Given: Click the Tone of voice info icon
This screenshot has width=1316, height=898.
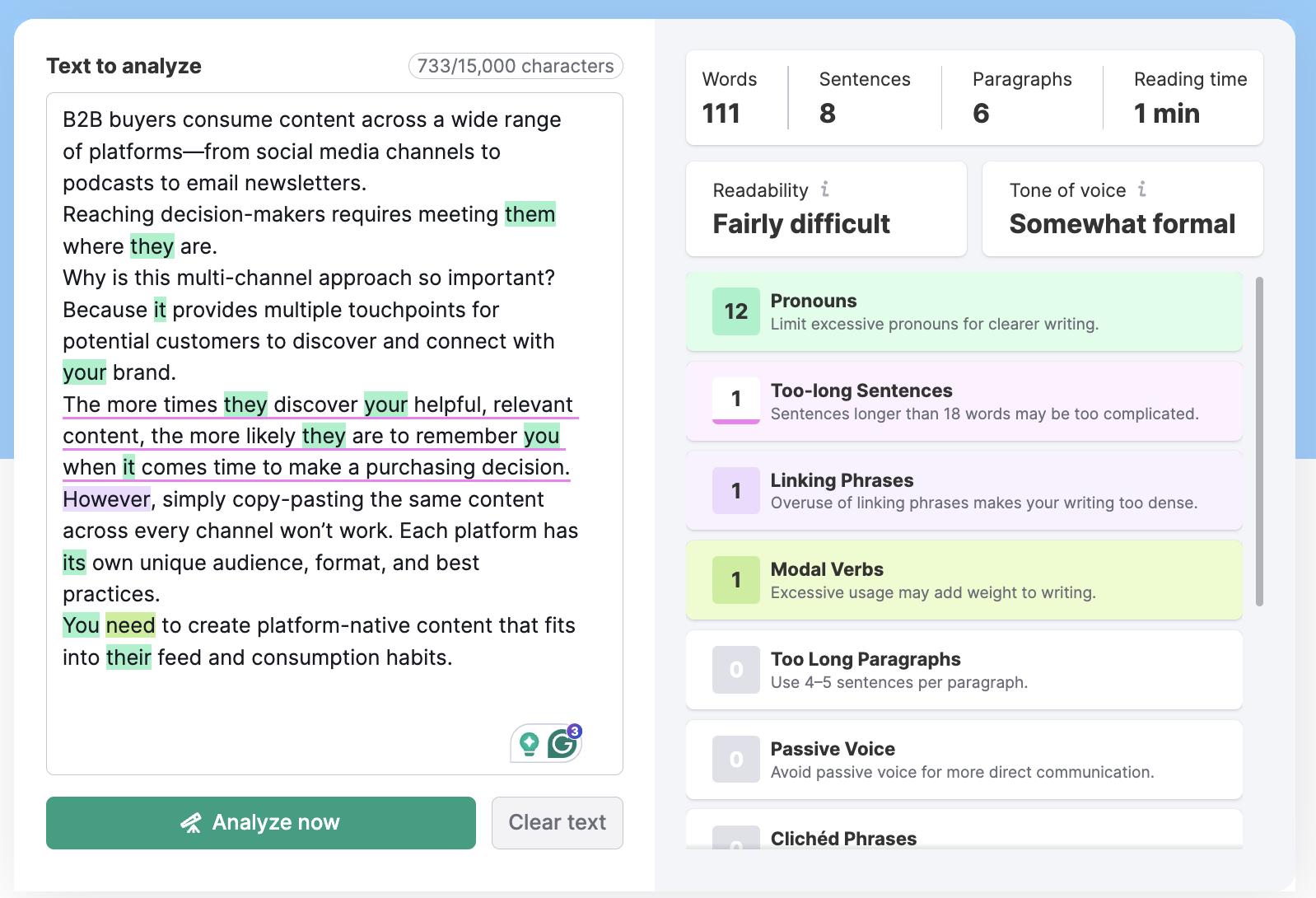Looking at the screenshot, I should coord(1141,189).
